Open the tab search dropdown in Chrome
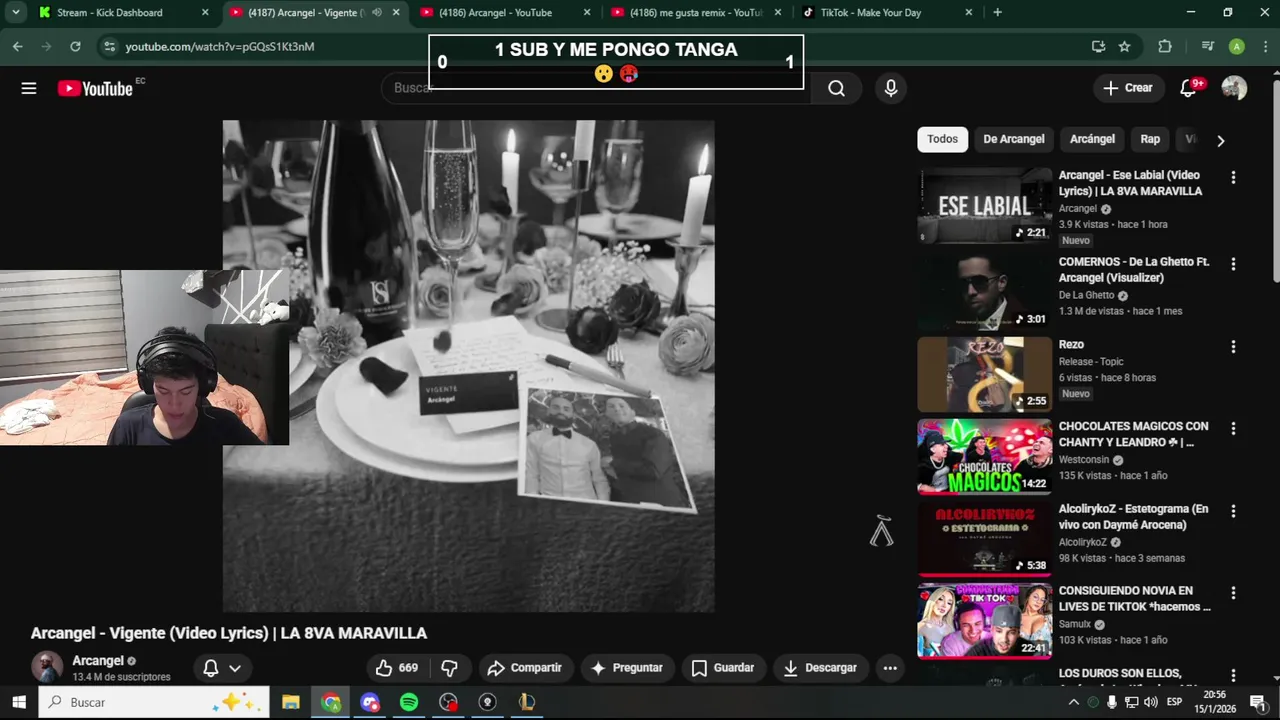The image size is (1280, 720). [16, 12]
